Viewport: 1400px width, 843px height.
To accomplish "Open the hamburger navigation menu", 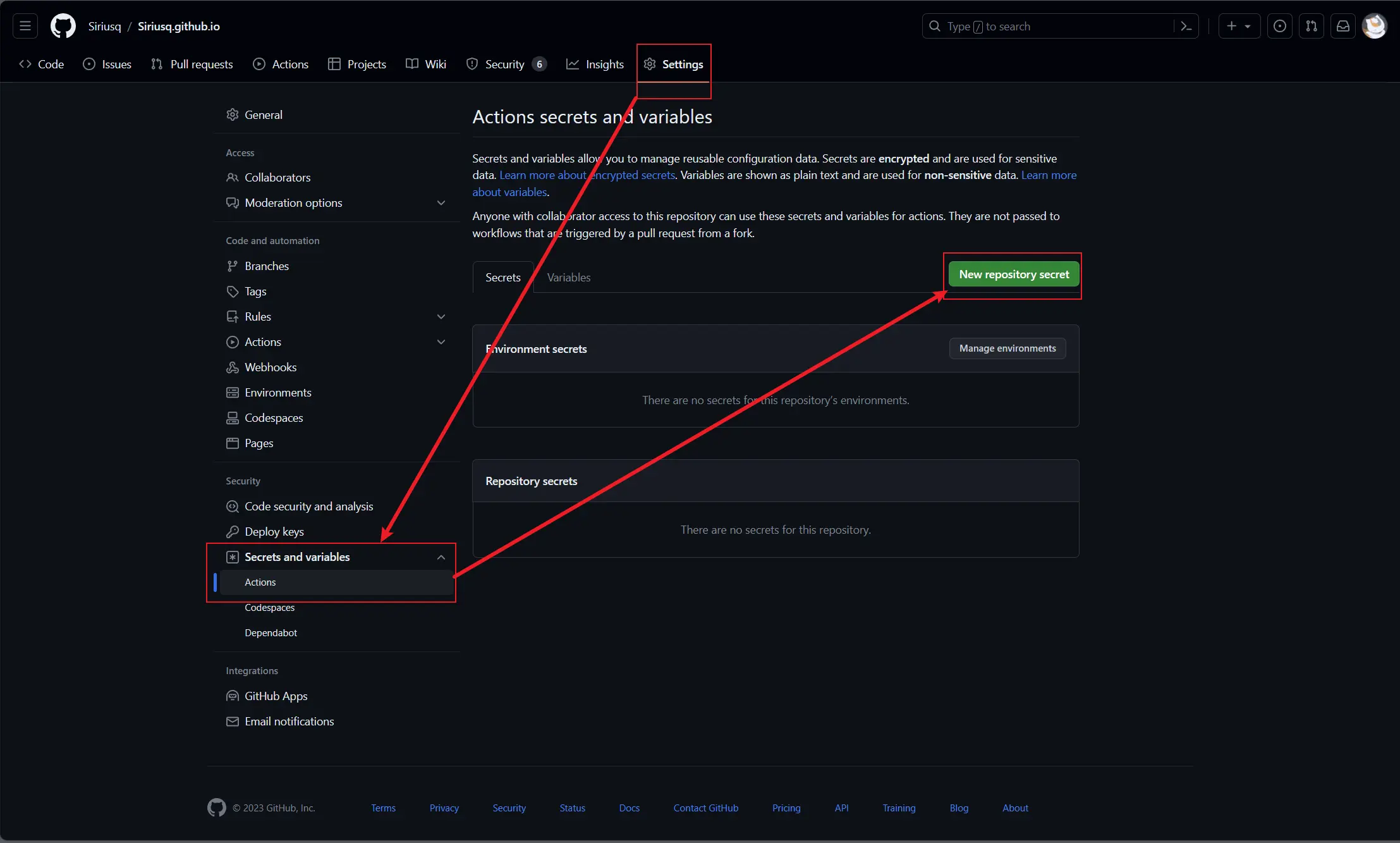I will pos(25,26).
